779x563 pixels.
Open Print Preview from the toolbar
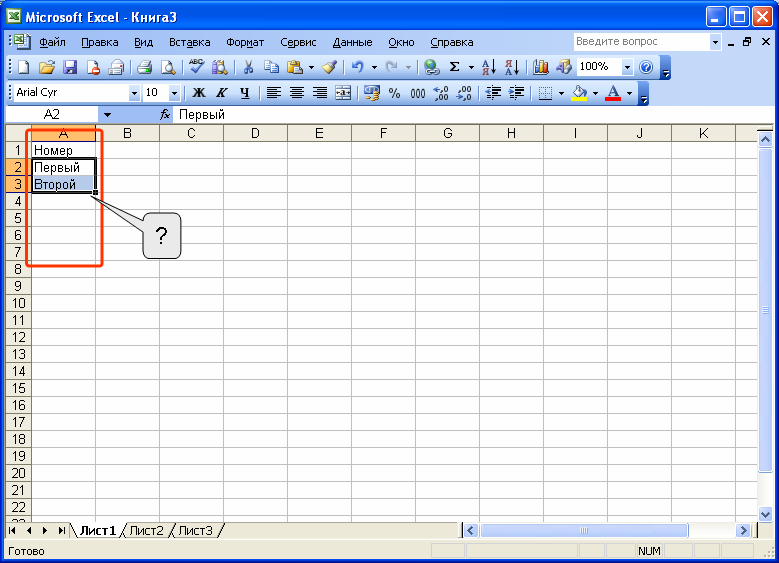(x=168, y=67)
